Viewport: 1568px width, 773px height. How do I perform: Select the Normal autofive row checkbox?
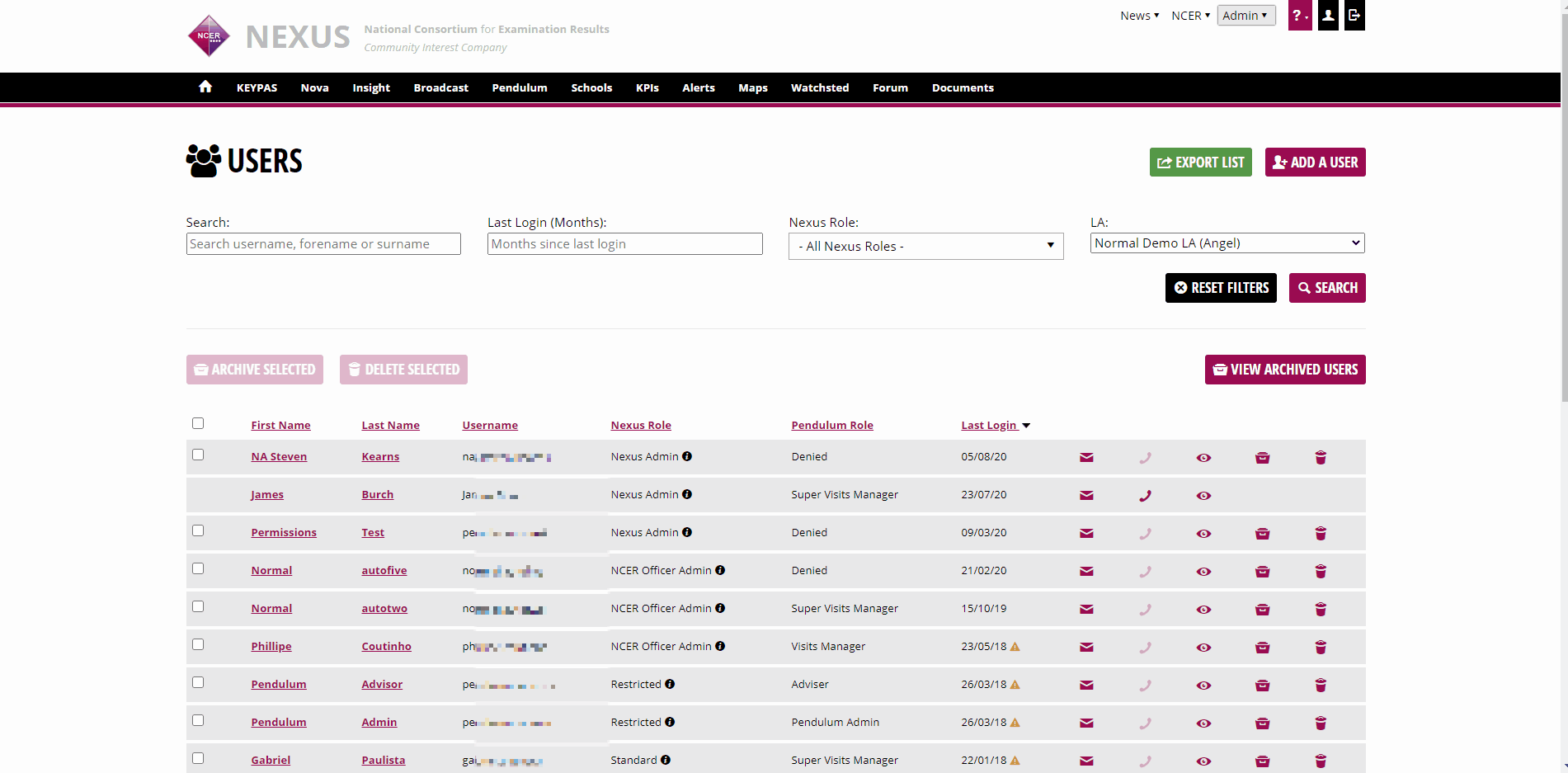click(198, 568)
